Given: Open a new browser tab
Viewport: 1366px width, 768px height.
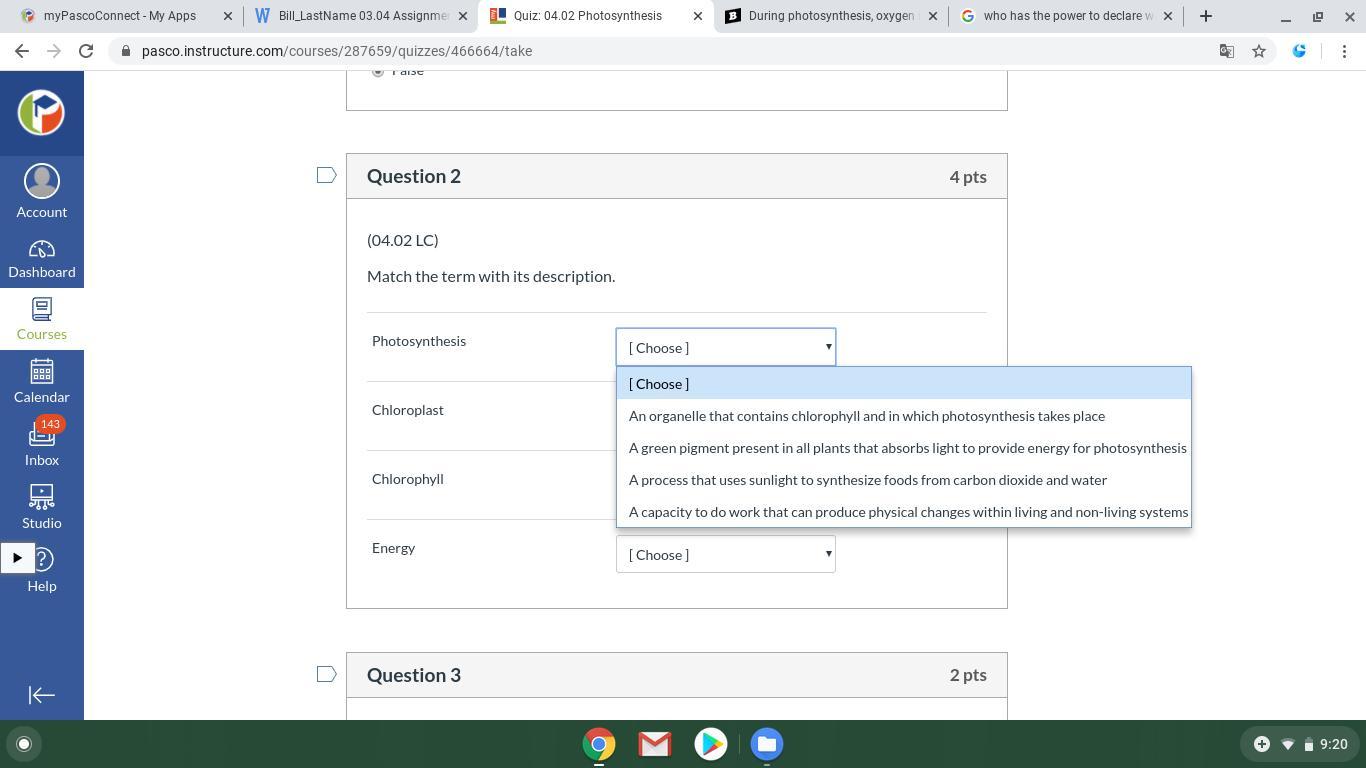Looking at the screenshot, I should point(1205,16).
